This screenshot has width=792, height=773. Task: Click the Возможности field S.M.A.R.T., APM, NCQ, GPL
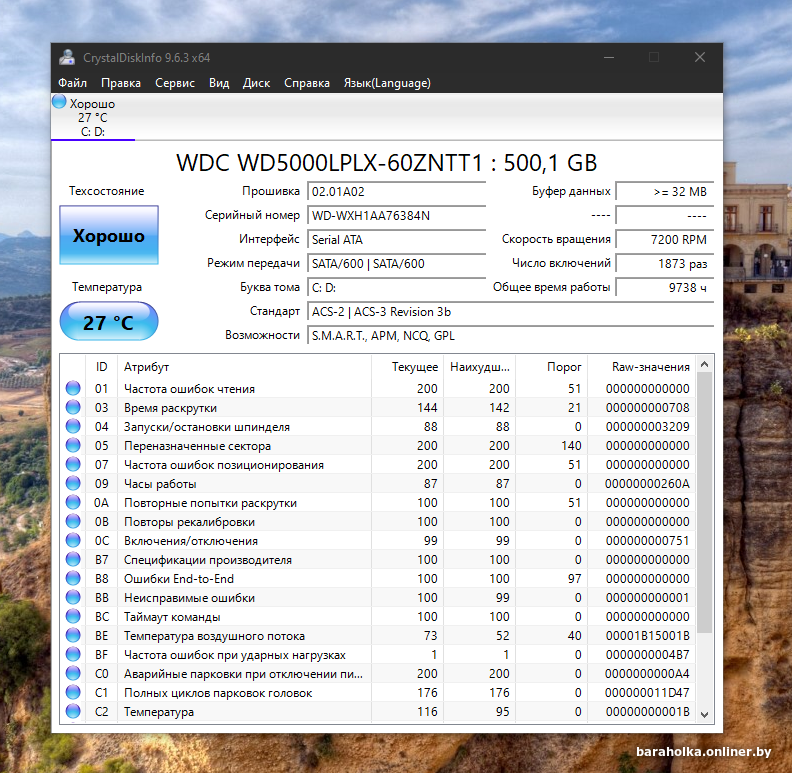click(511, 336)
